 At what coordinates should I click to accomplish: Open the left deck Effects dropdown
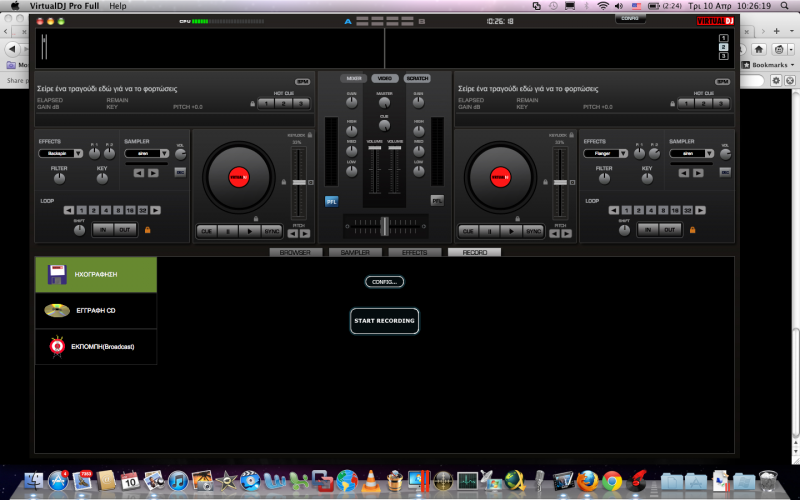tap(61, 153)
